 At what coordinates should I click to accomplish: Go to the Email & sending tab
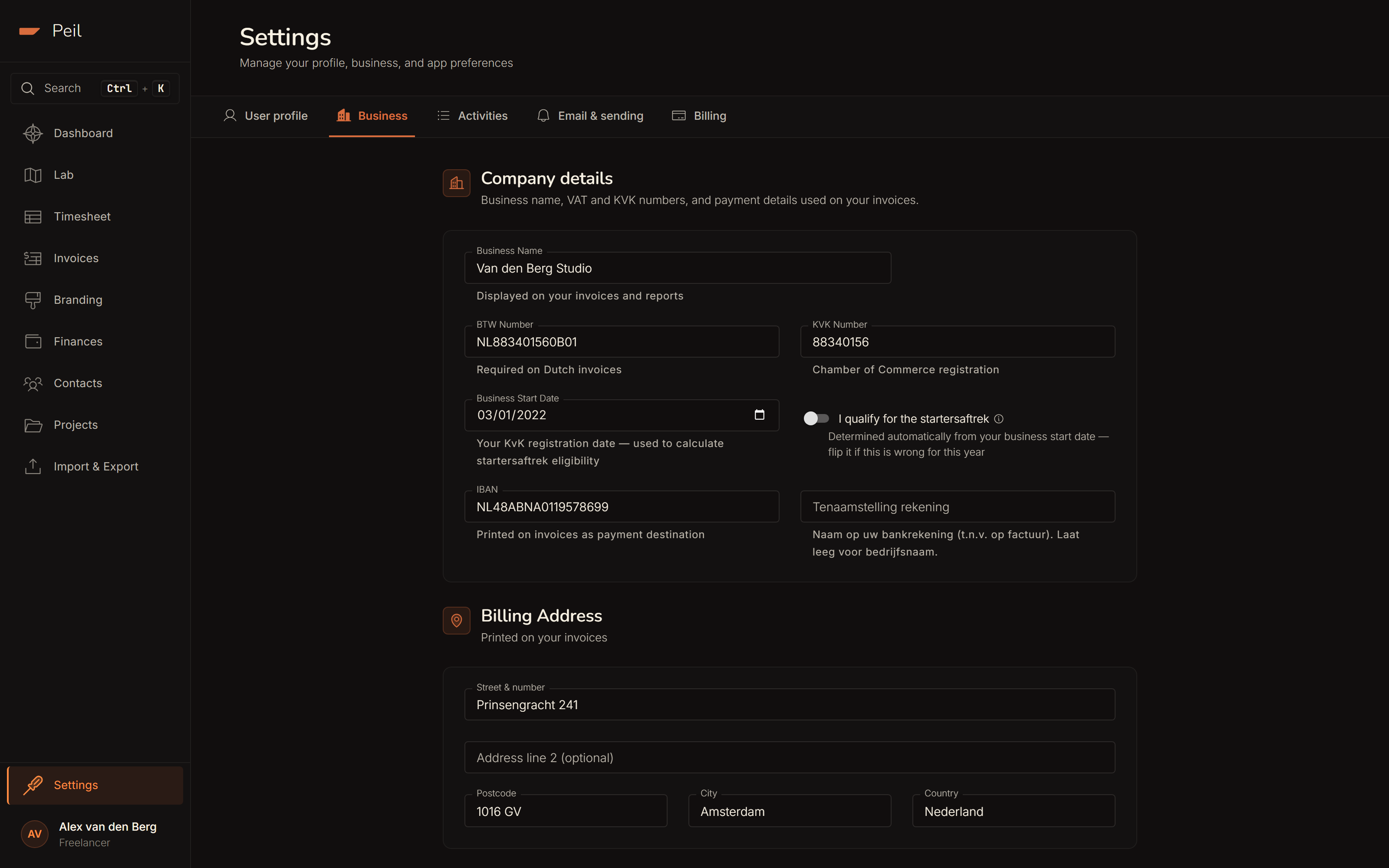pyautogui.click(x=590, y=116)
